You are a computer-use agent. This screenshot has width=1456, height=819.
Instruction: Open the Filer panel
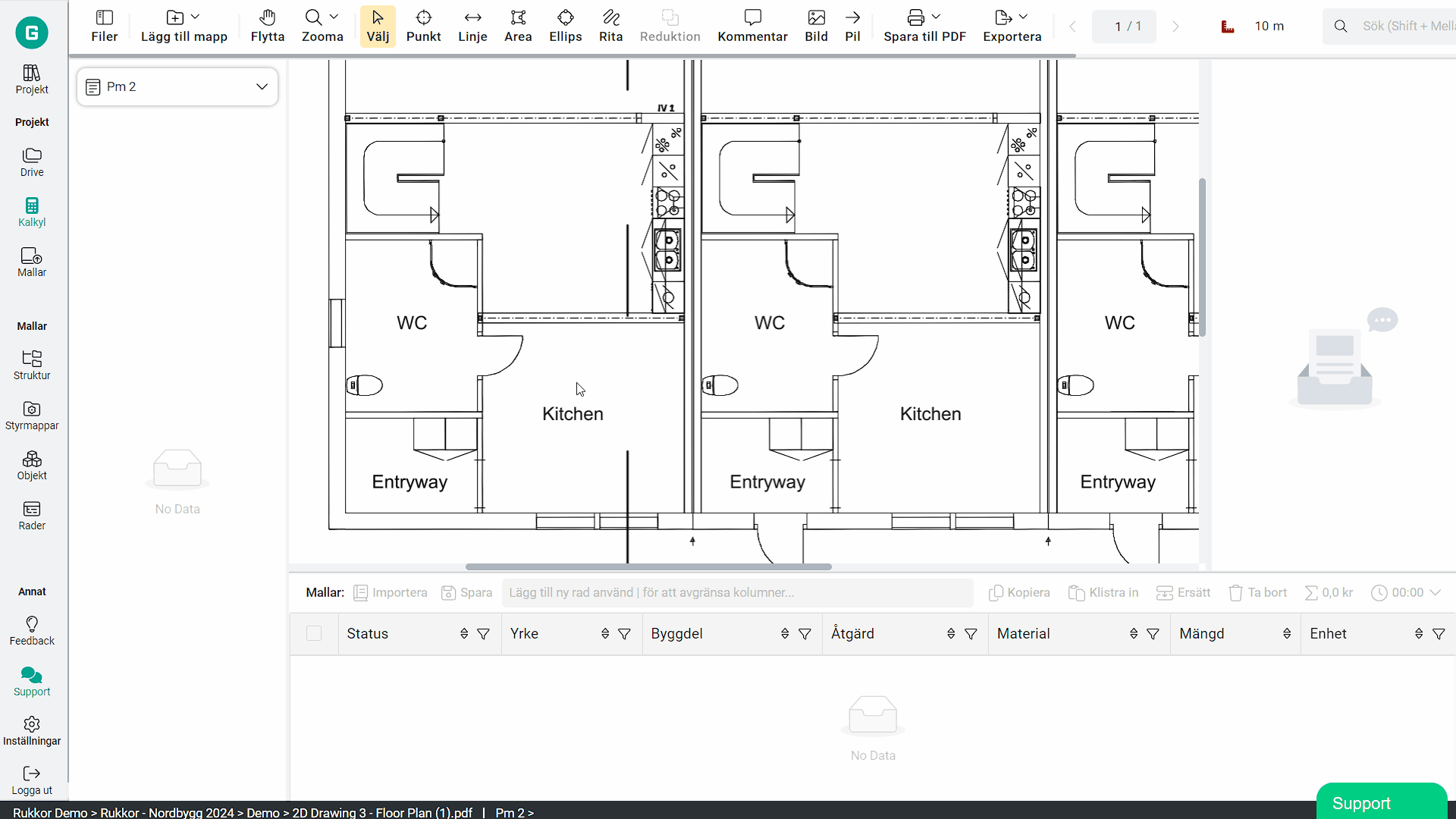point(104,27)
